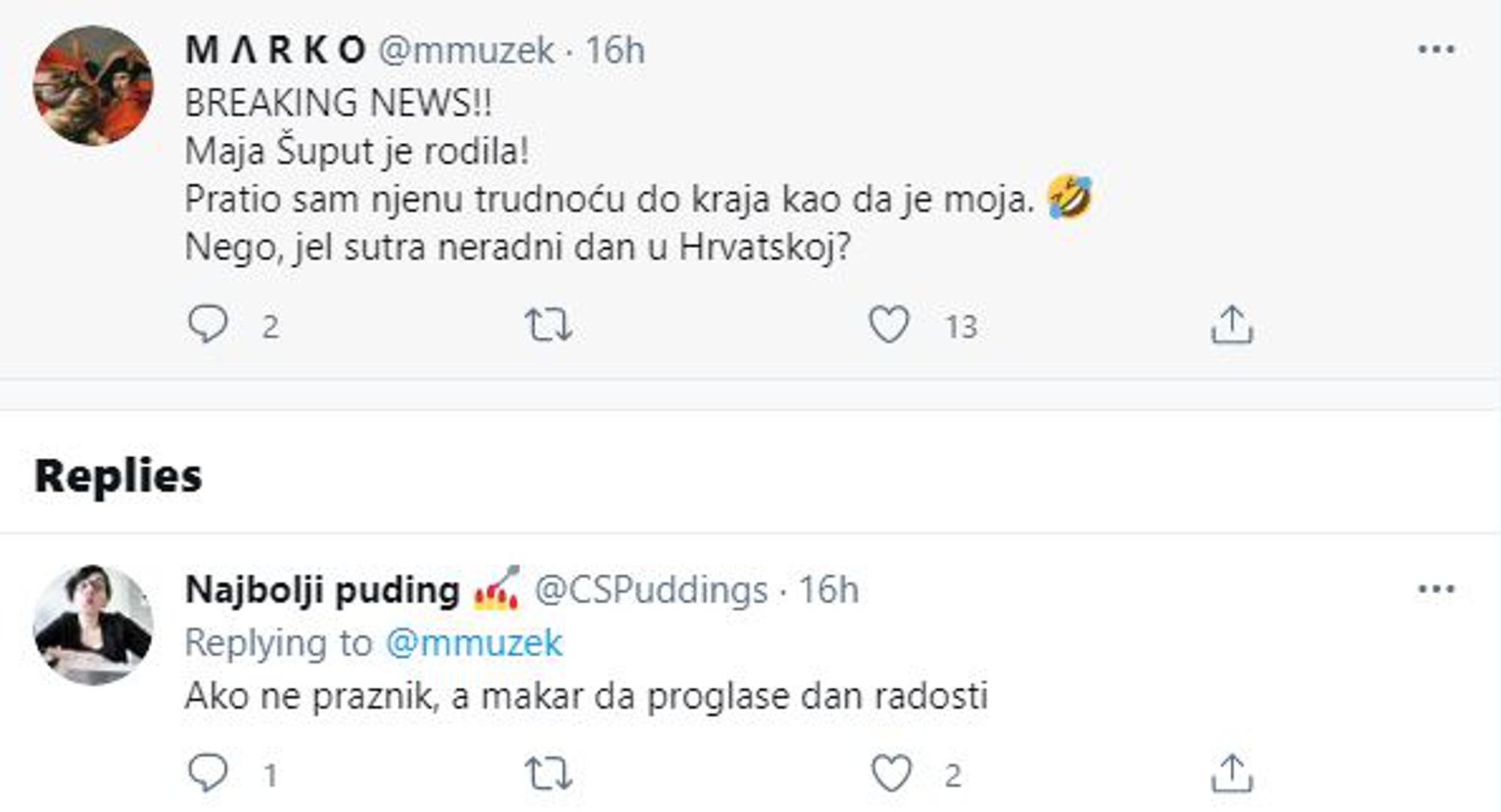Open more options on Najbolji puding's reply
The image size is (1501, 812).
1436,589
